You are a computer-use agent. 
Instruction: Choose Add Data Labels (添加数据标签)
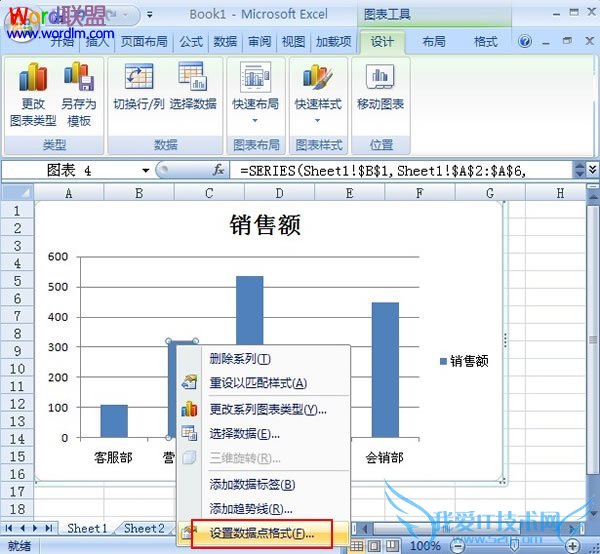coord(264,485)
